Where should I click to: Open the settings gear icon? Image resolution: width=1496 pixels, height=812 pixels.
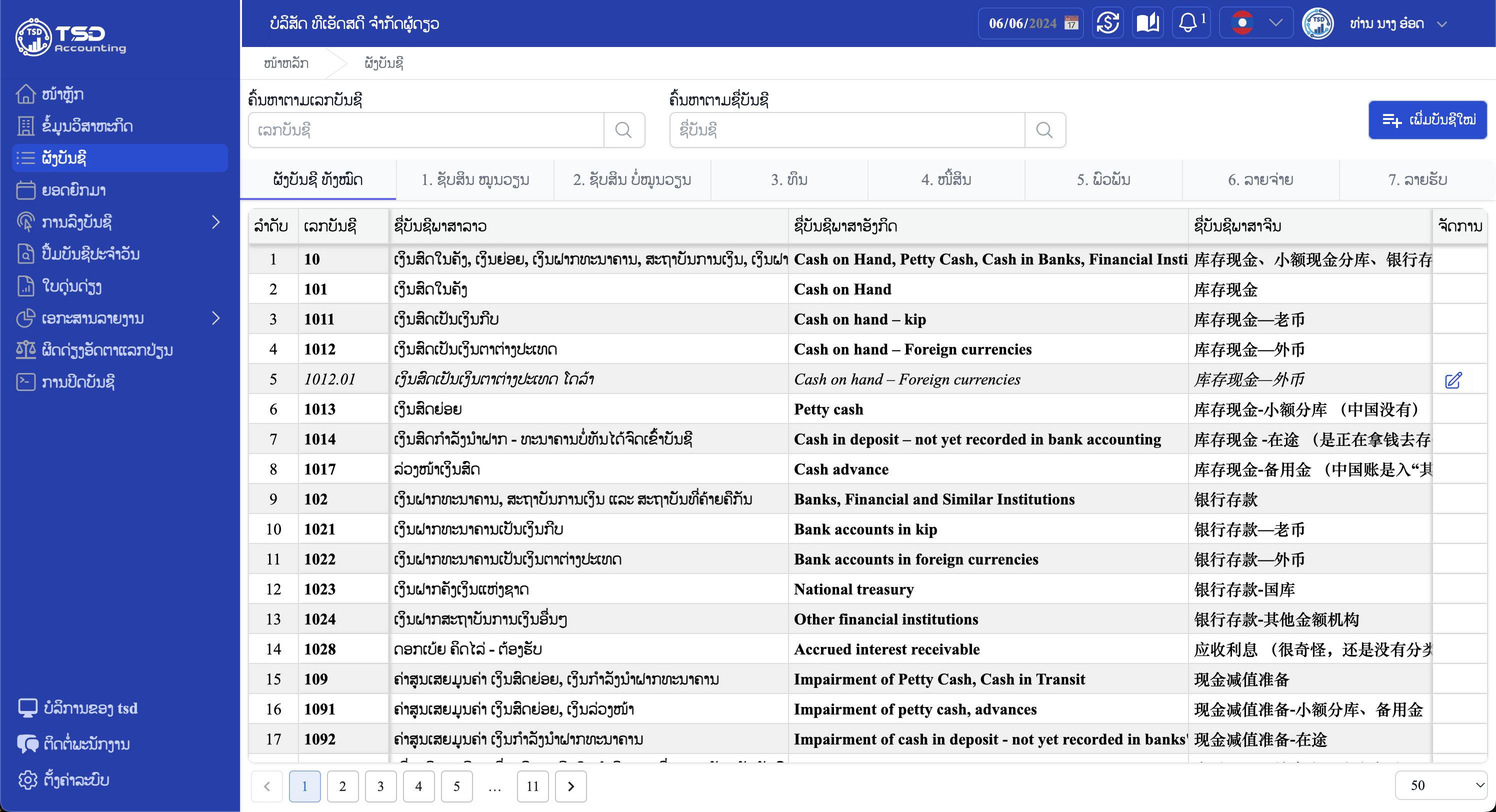[x=27, y=779]
